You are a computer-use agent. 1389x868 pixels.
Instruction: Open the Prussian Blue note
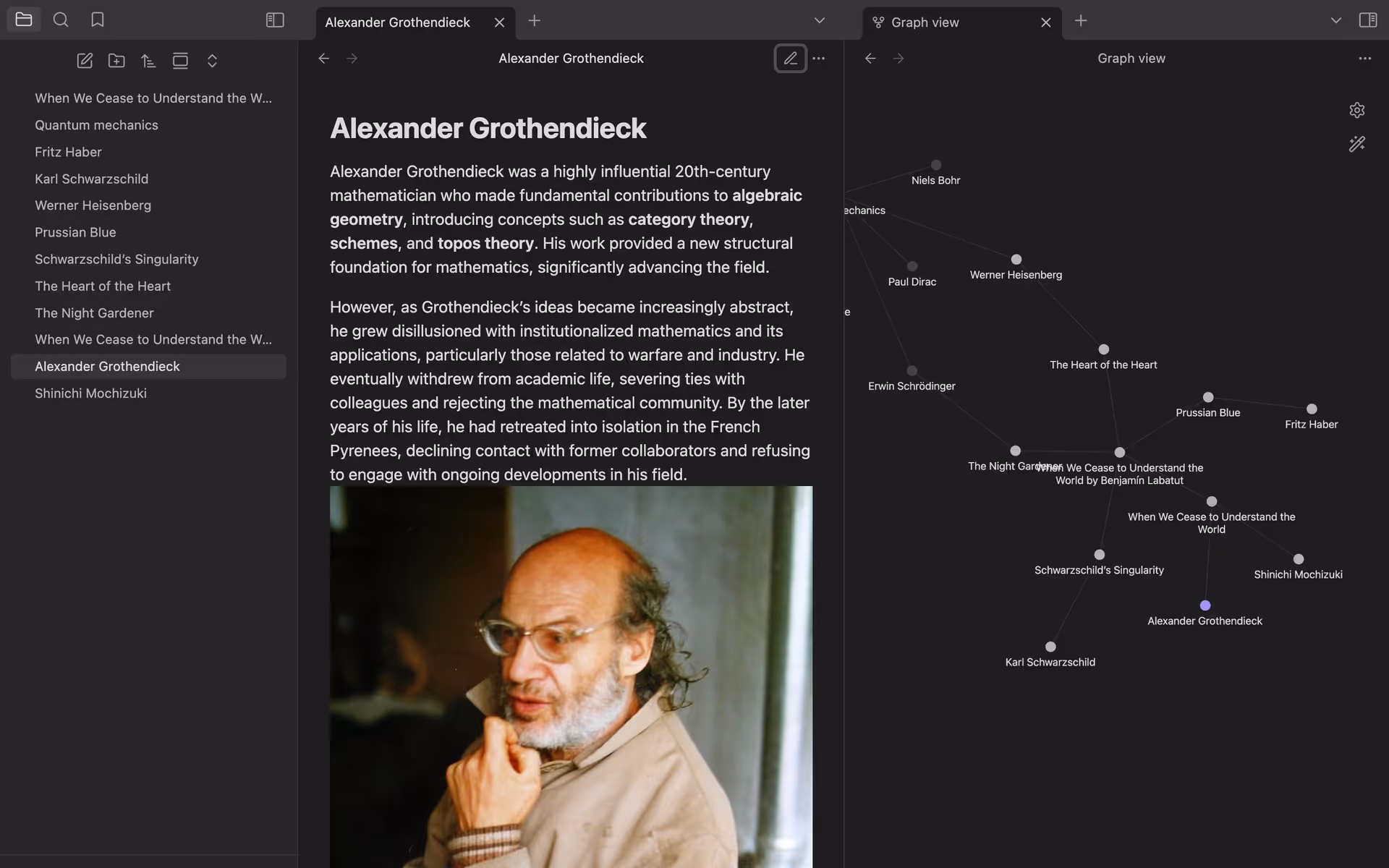(x=75, y=232)
